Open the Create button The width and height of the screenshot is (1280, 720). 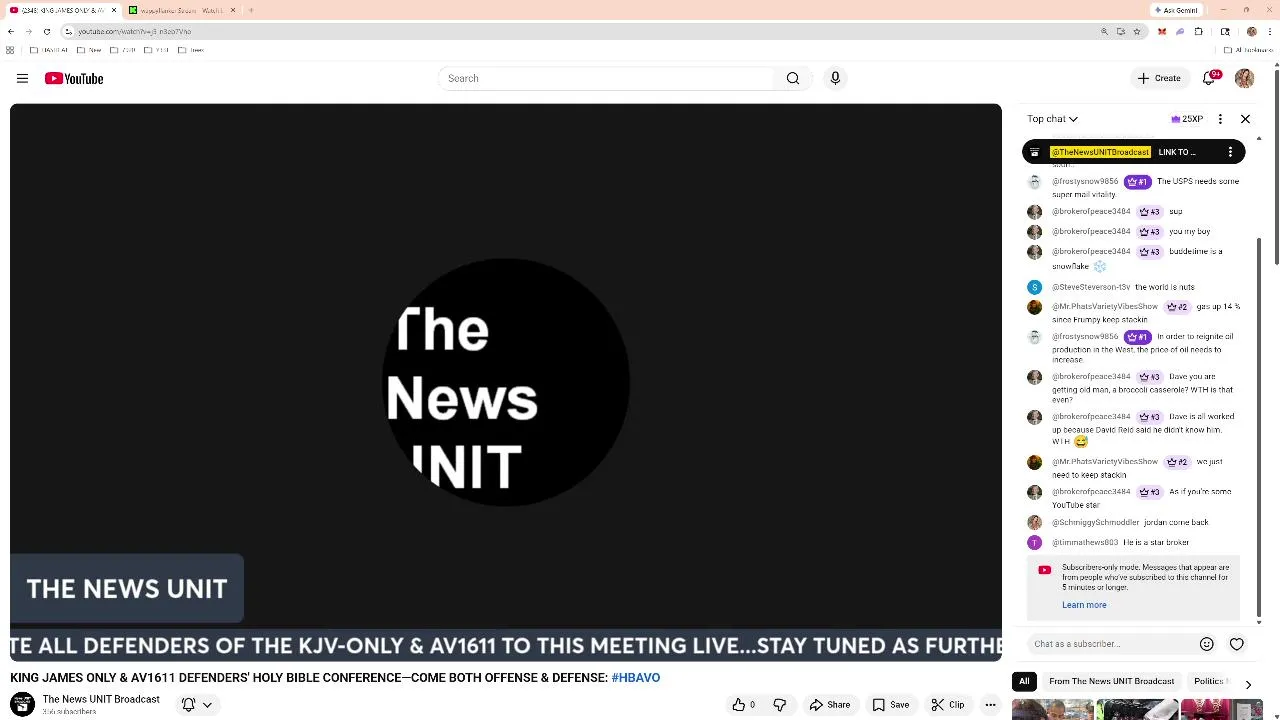click(x=1159, y=78)
